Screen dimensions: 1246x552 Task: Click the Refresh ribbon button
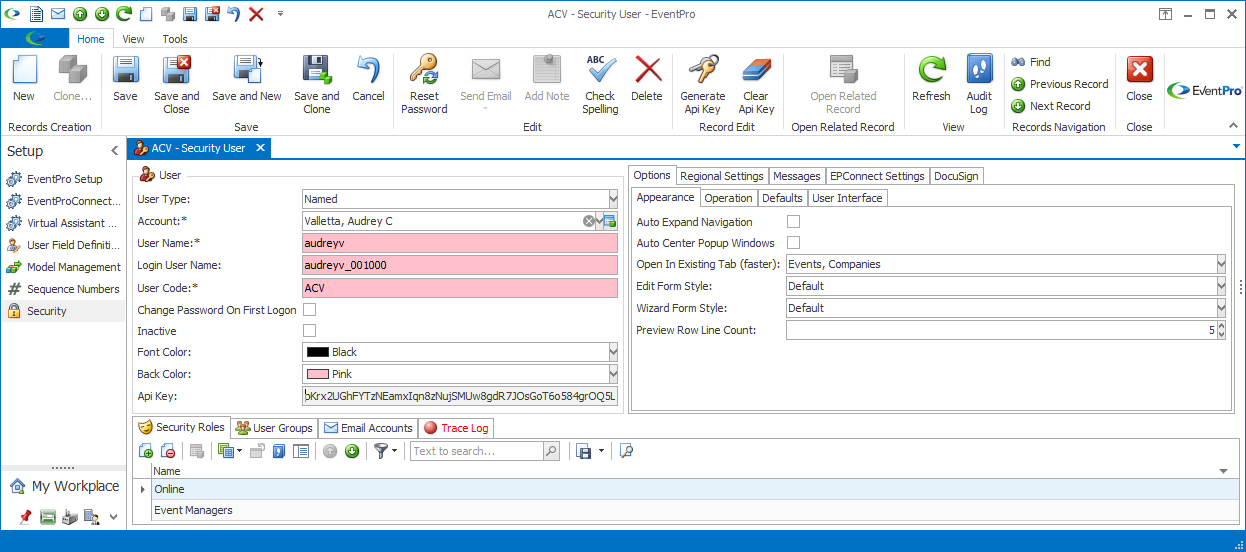pos(931,78)
